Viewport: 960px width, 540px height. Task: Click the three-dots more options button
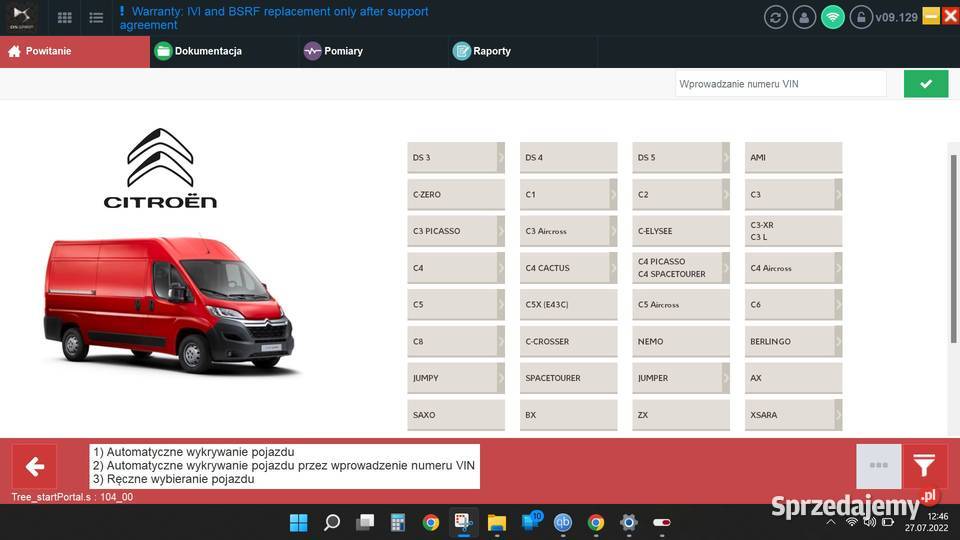[879, 467]
